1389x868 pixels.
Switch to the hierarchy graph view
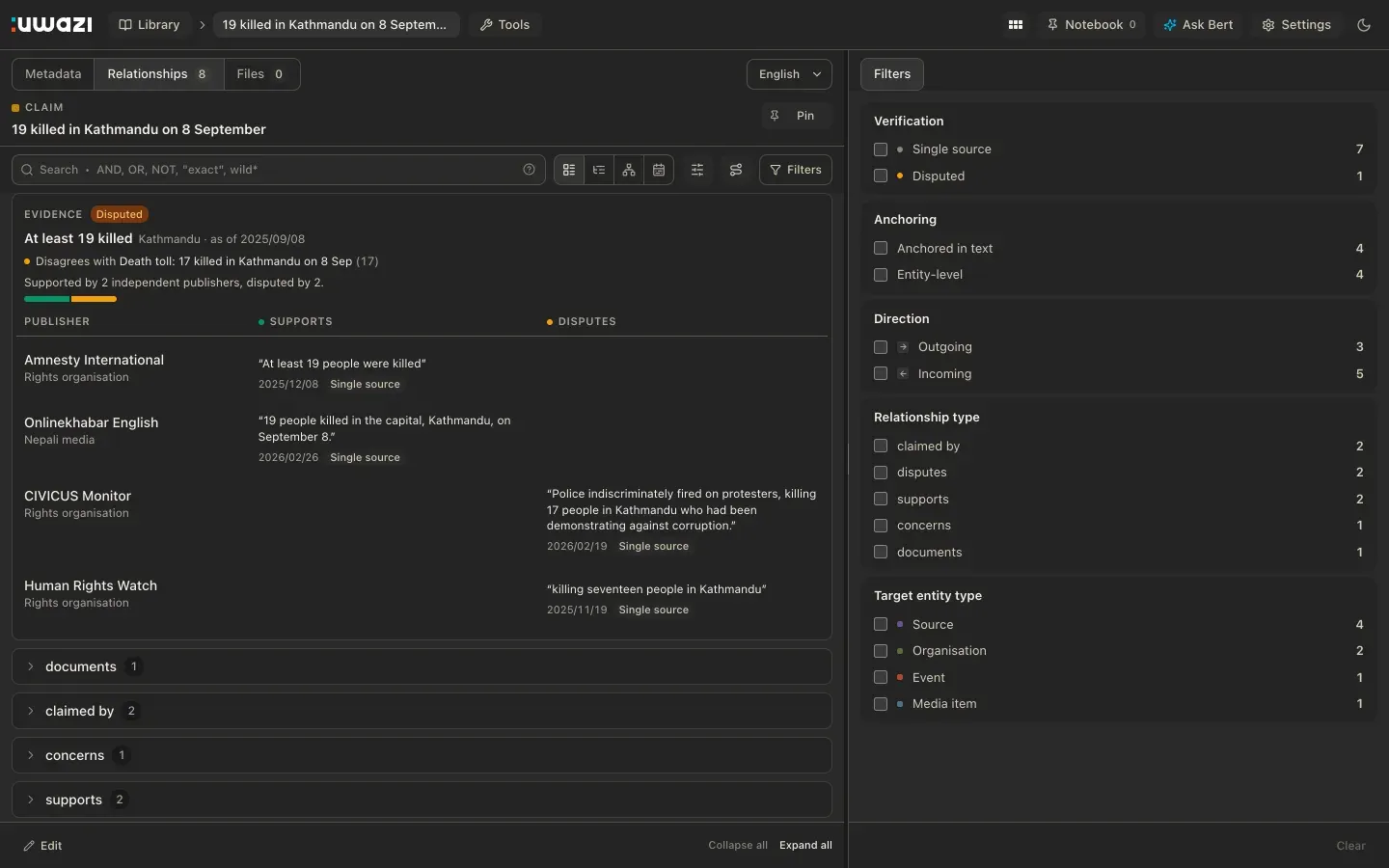(629, 170)
